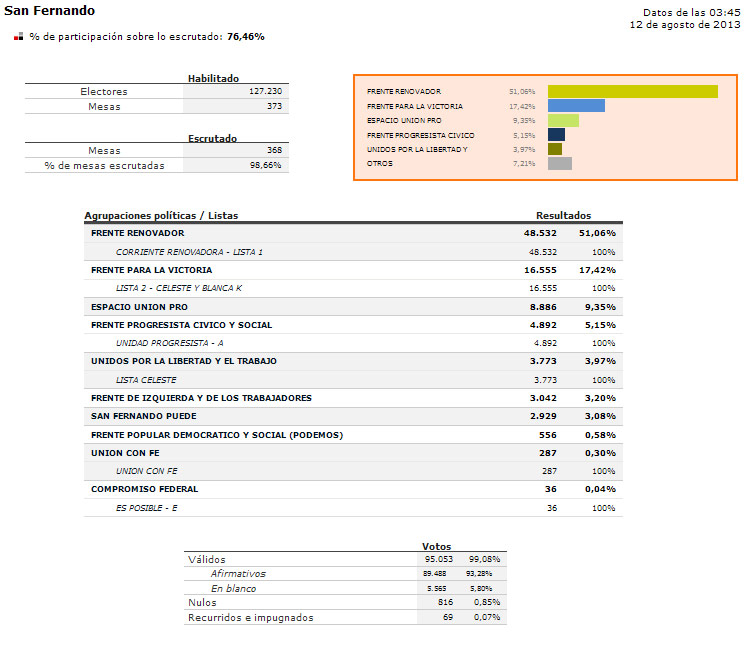Select the Lista 2 - Celeste y Blanca K entry
The height and width of the screenshot is (645, 750).
(x=178, y=288)
